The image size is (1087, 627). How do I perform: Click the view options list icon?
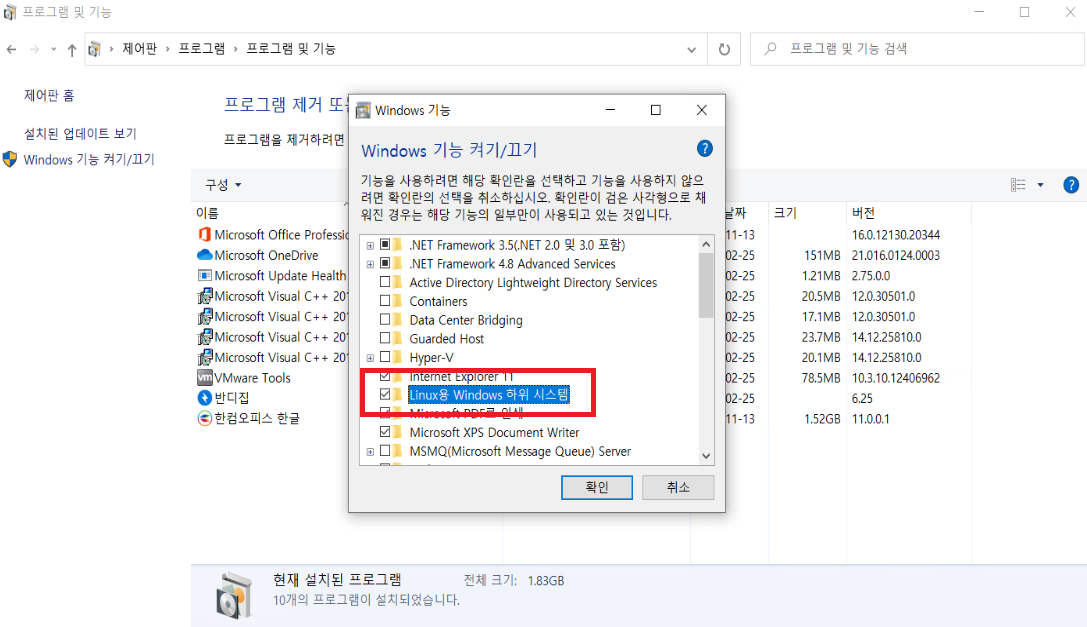point(1018,184)
